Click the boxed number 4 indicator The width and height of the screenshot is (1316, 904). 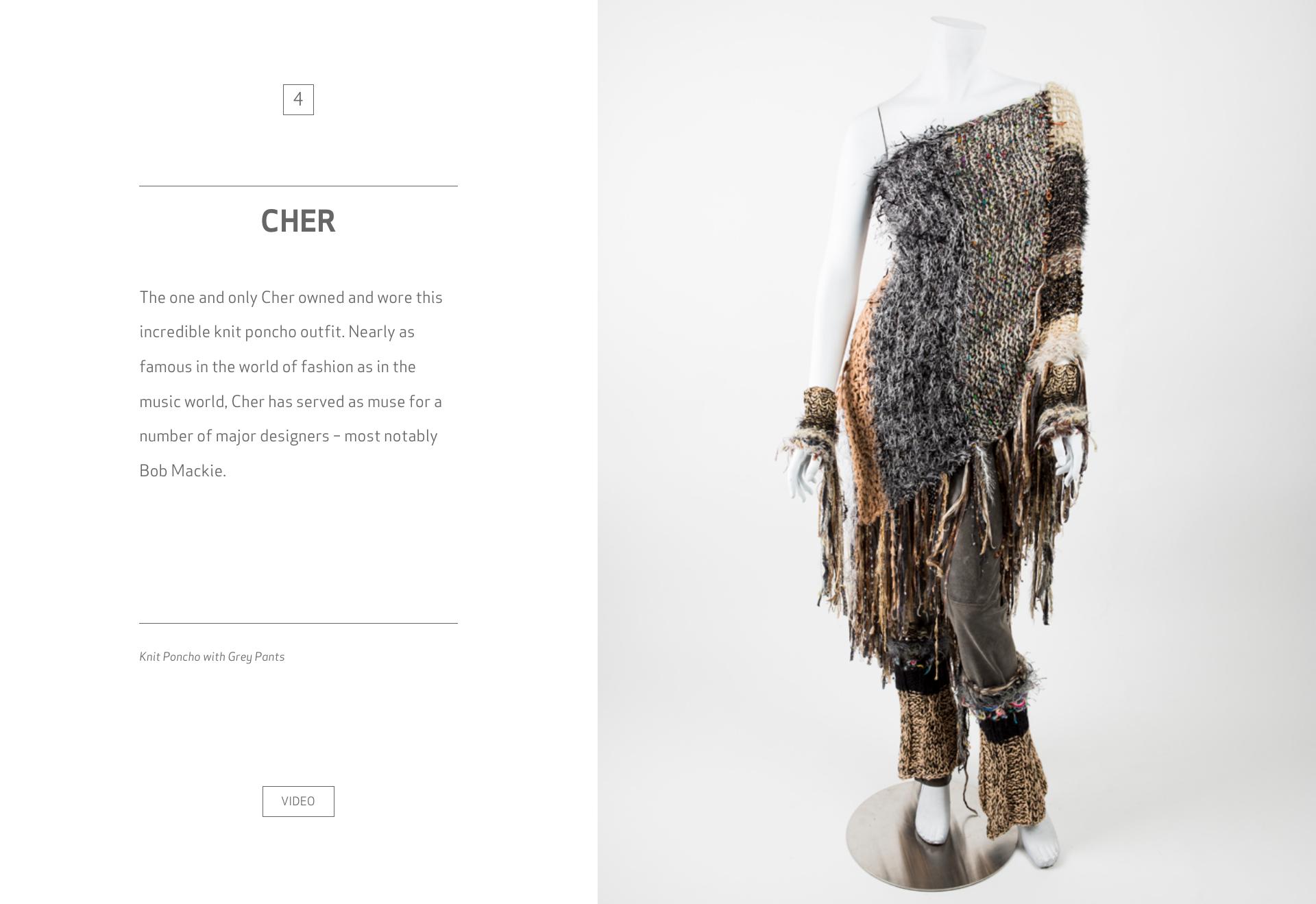(298, 99)
